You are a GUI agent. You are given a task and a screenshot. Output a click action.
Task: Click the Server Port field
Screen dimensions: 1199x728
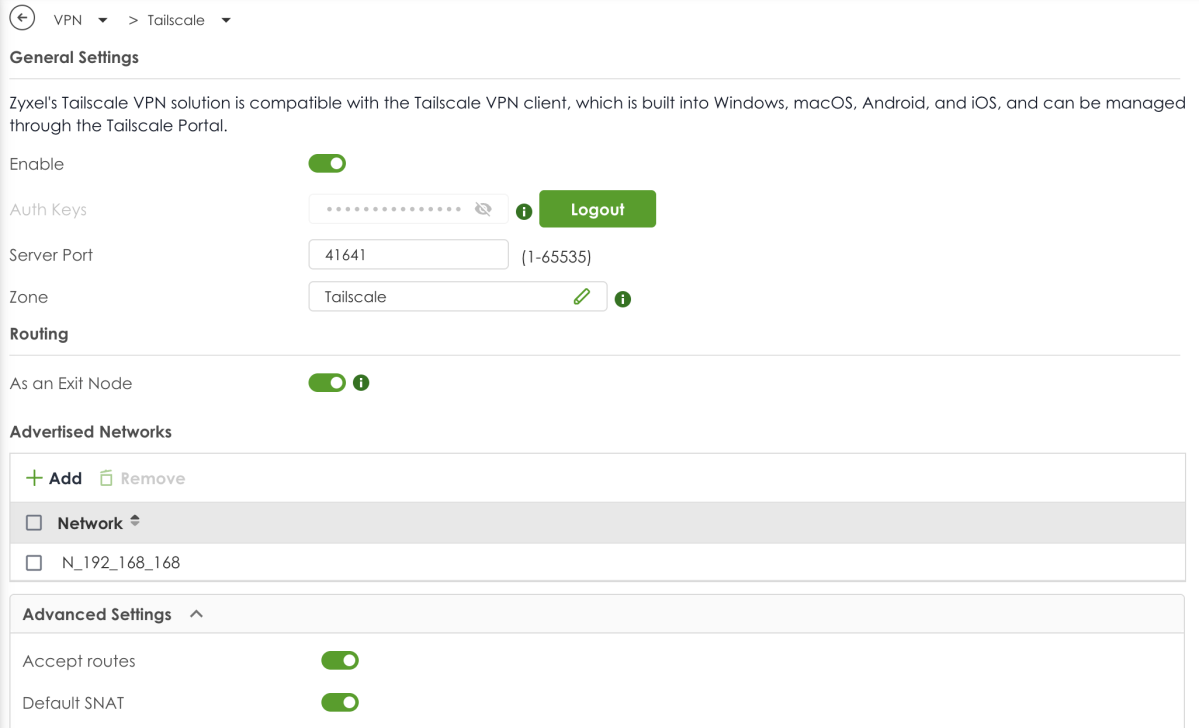408,255
